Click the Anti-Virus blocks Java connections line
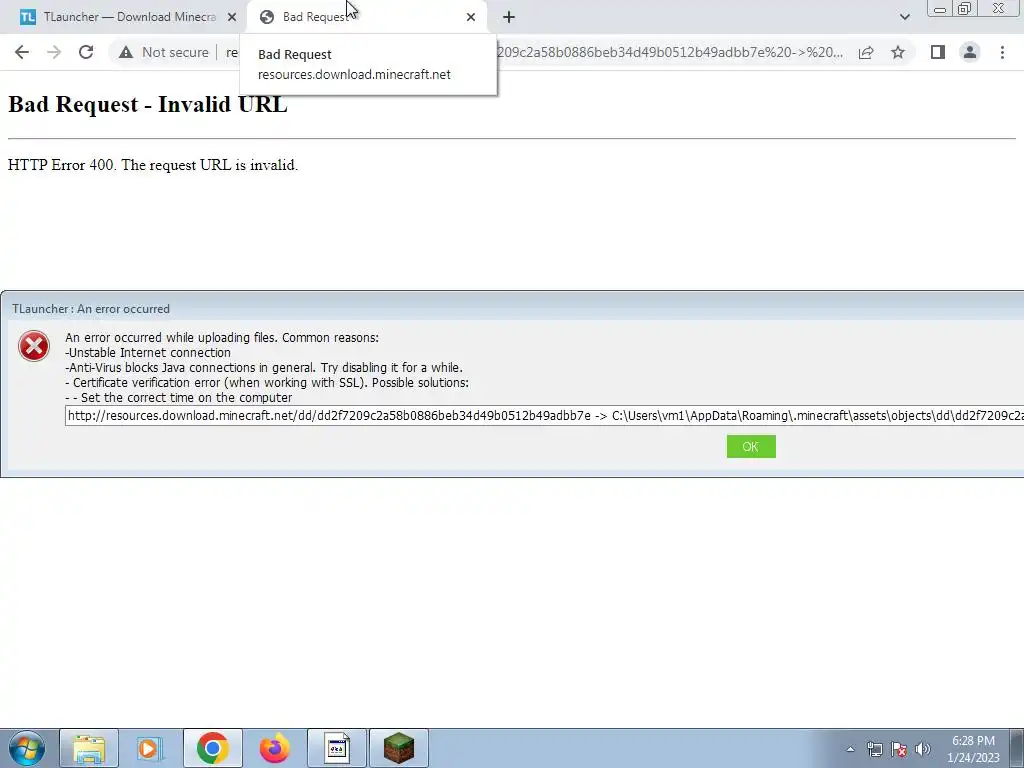Screen dimensions: 1024x768 pyautogui.click(x=264, y=368)
